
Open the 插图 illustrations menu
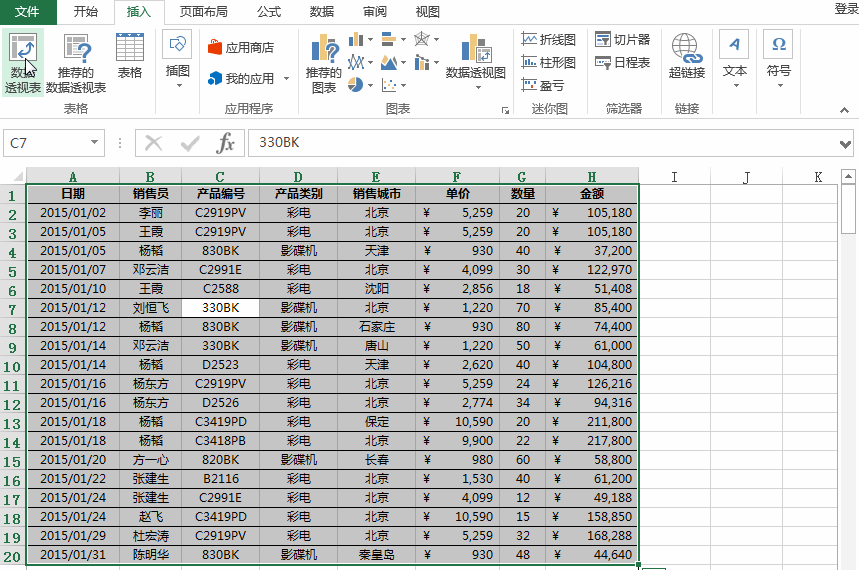pyautogui.click(x=177, y=60)
